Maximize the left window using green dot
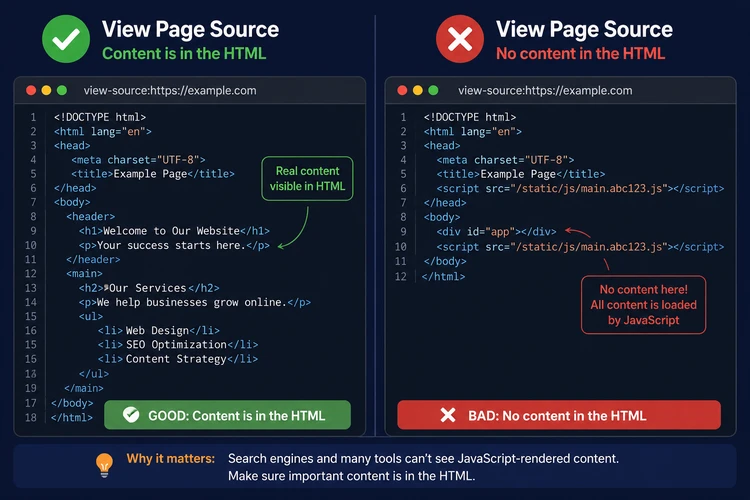 coord(62,90)
